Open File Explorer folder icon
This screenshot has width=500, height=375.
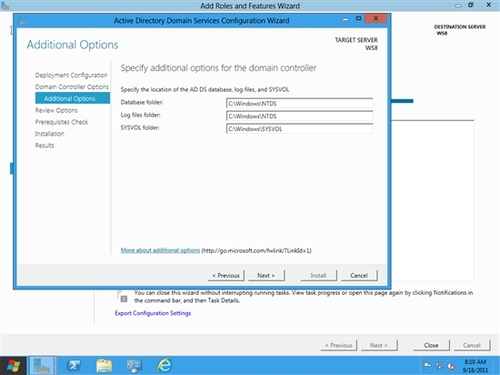[104, 366]
